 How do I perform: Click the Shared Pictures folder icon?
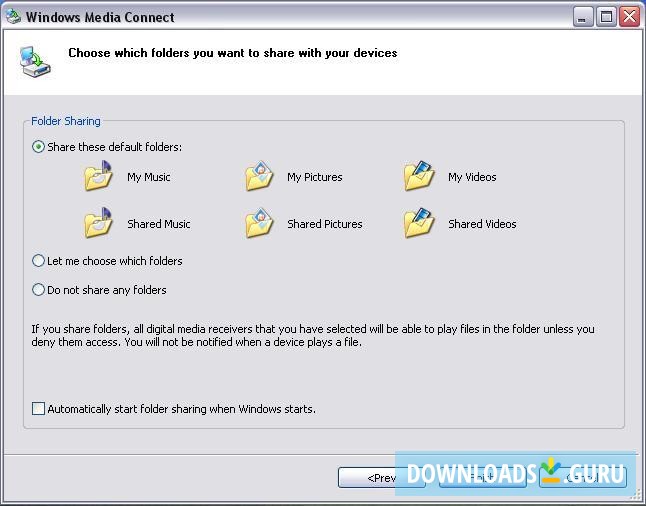coord(259,223)
